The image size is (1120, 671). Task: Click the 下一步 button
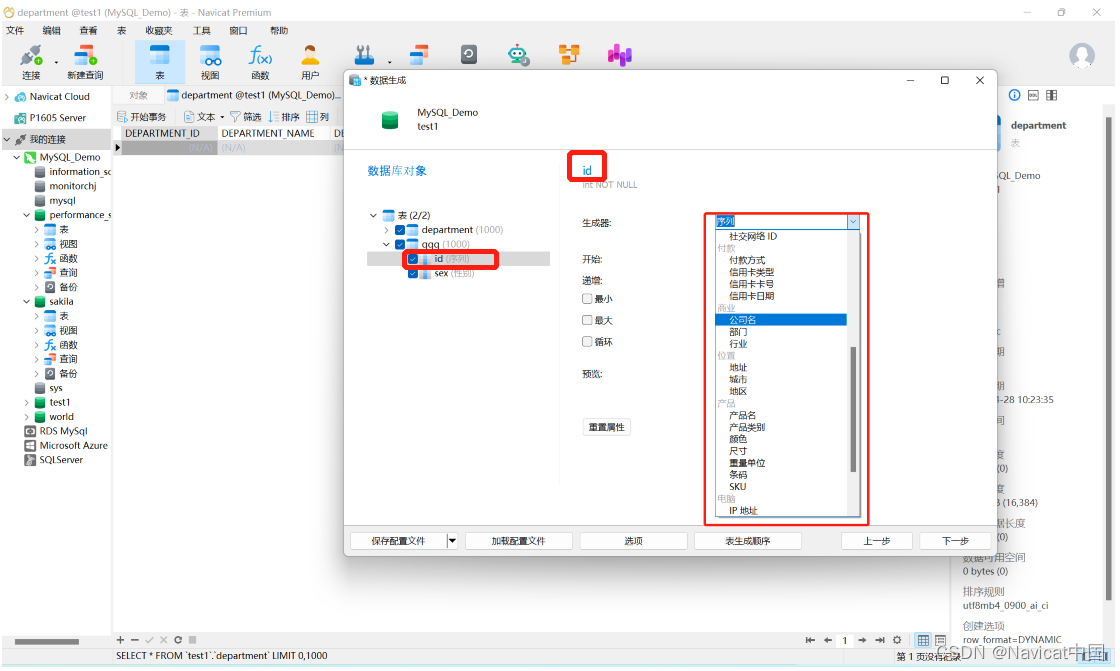point(955,541)
